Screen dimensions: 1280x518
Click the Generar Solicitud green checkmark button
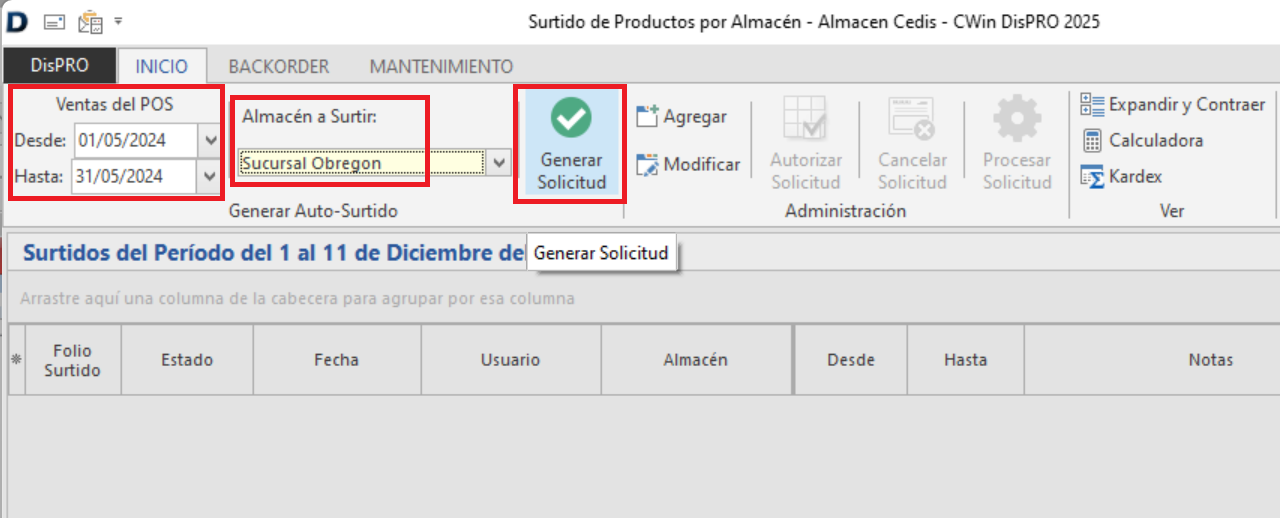tap(571, 120)
